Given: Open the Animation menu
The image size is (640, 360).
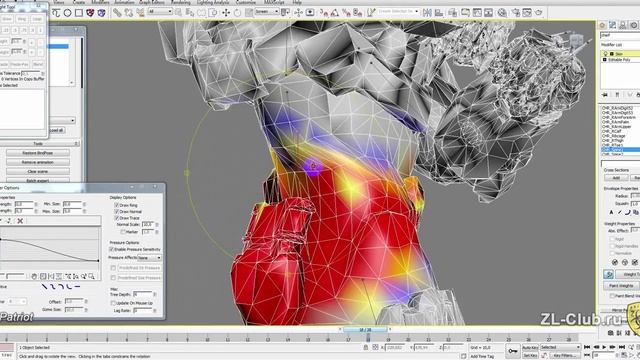Looking at the screenshot, I should [124, 2].
